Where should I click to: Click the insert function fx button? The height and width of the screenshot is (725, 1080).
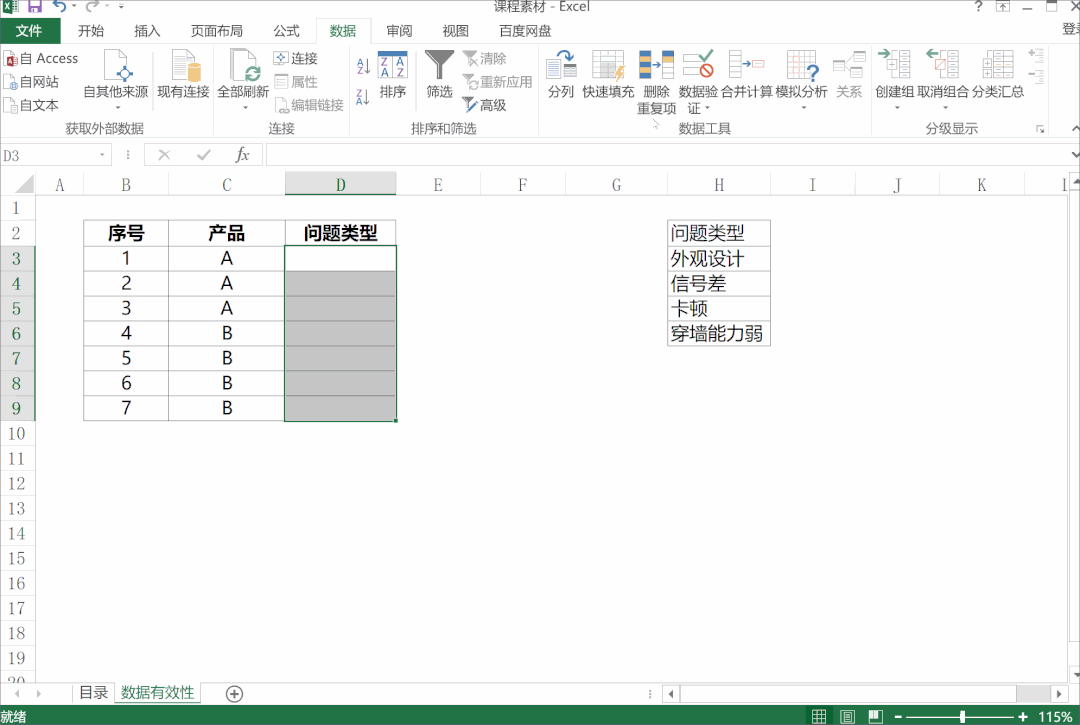coord(242,155)
